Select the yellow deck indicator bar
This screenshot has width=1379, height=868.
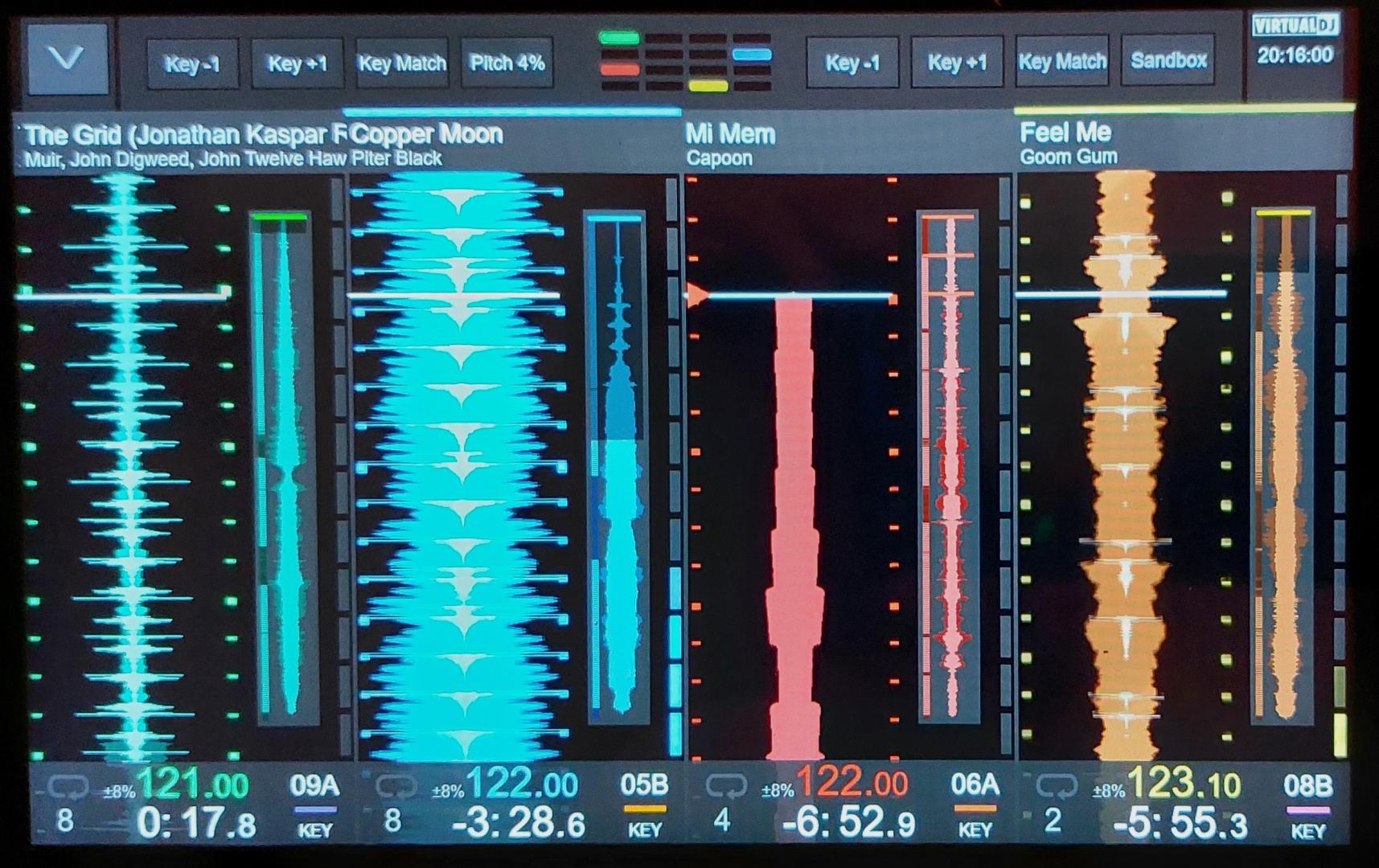point(708,85)
